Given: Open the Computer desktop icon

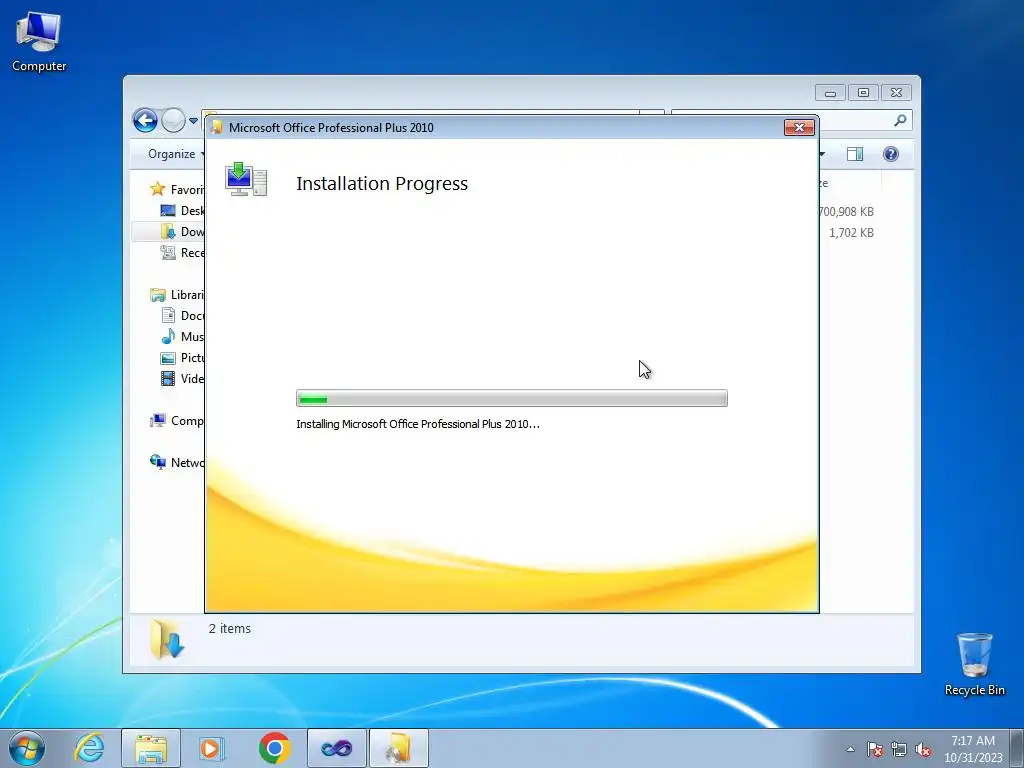Looking at the screenshot, I should [39, 40].
